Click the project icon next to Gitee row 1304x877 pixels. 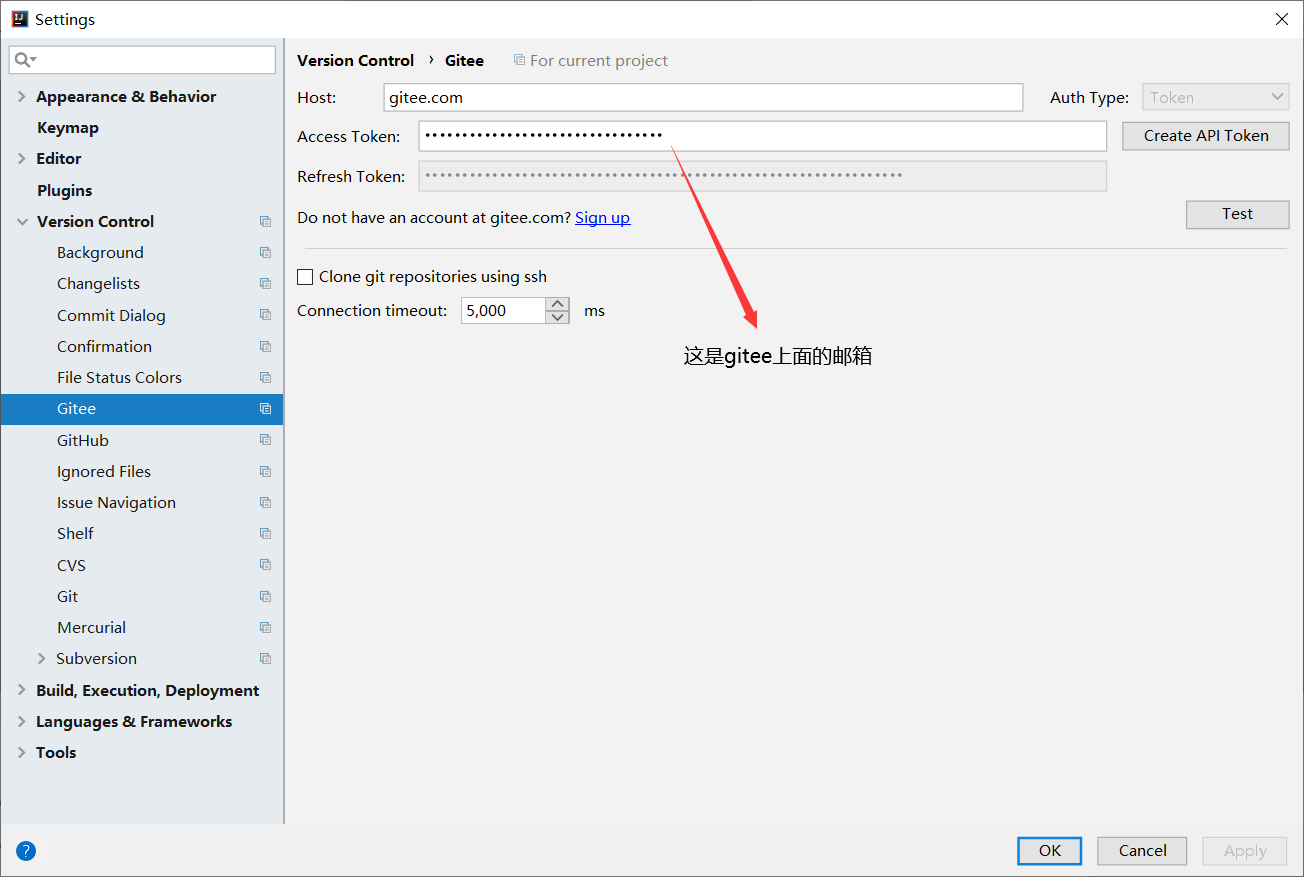(x=265, y=409)
